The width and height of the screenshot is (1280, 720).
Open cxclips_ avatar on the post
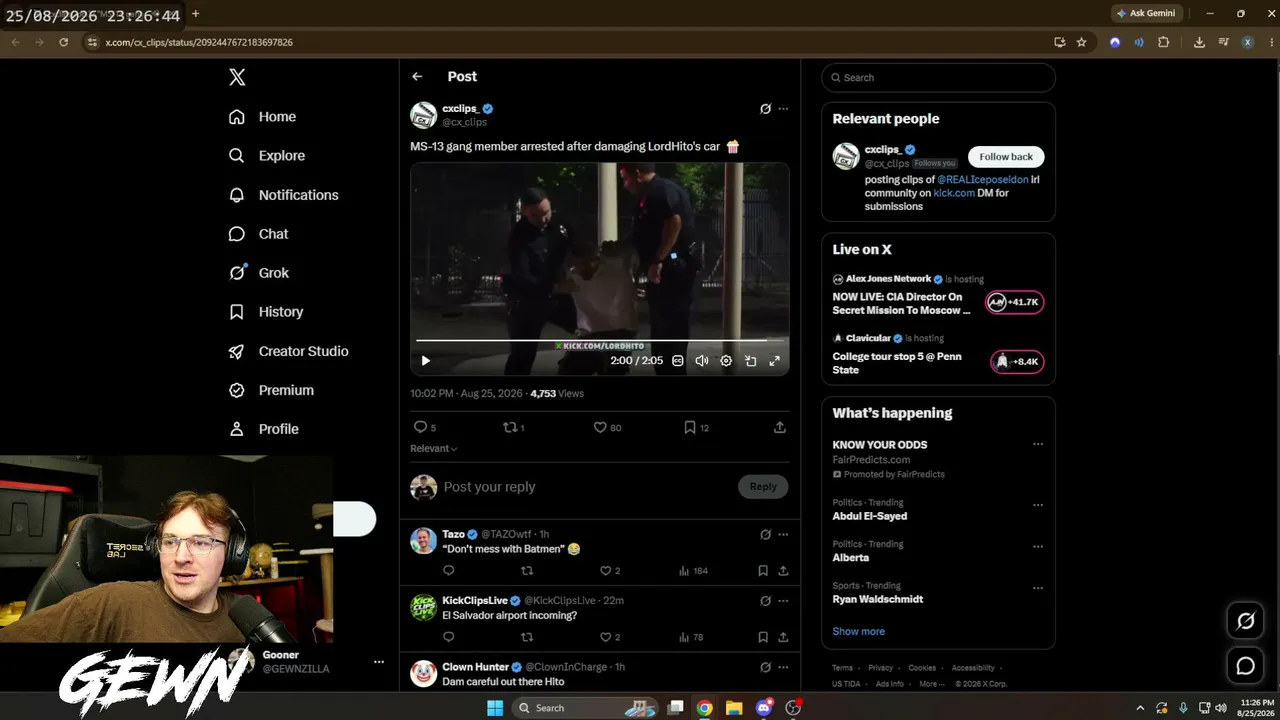(423, 115)
